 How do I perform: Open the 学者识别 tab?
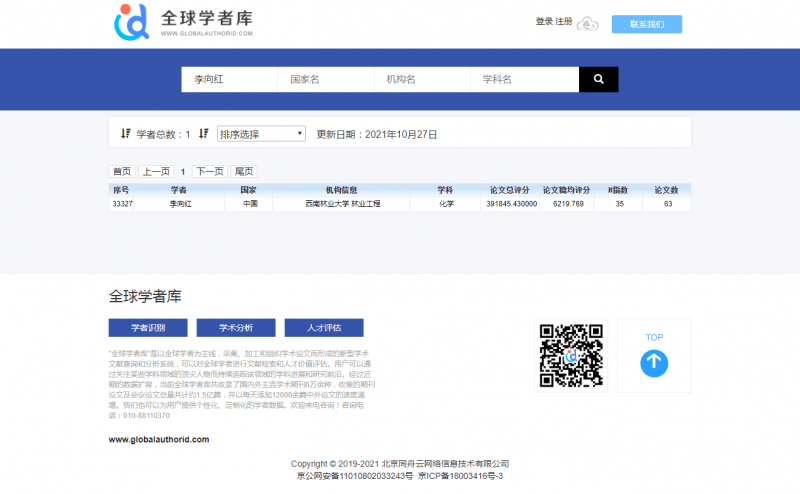[148, 328]
